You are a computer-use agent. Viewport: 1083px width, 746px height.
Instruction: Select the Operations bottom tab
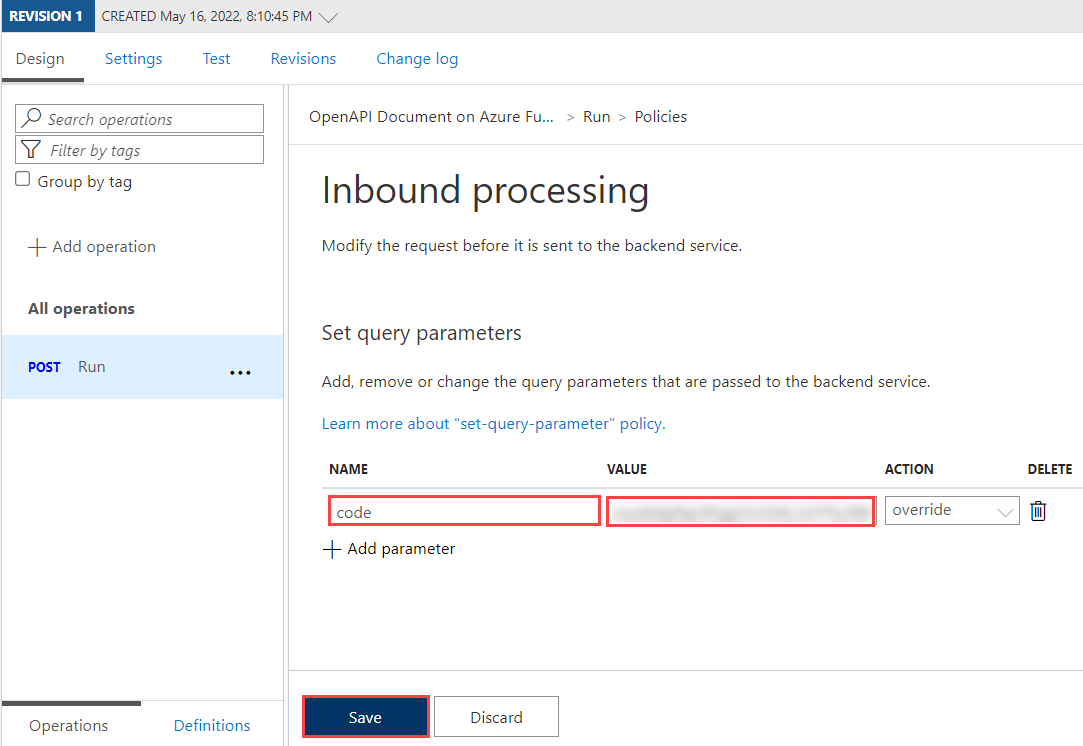(68, 725)
